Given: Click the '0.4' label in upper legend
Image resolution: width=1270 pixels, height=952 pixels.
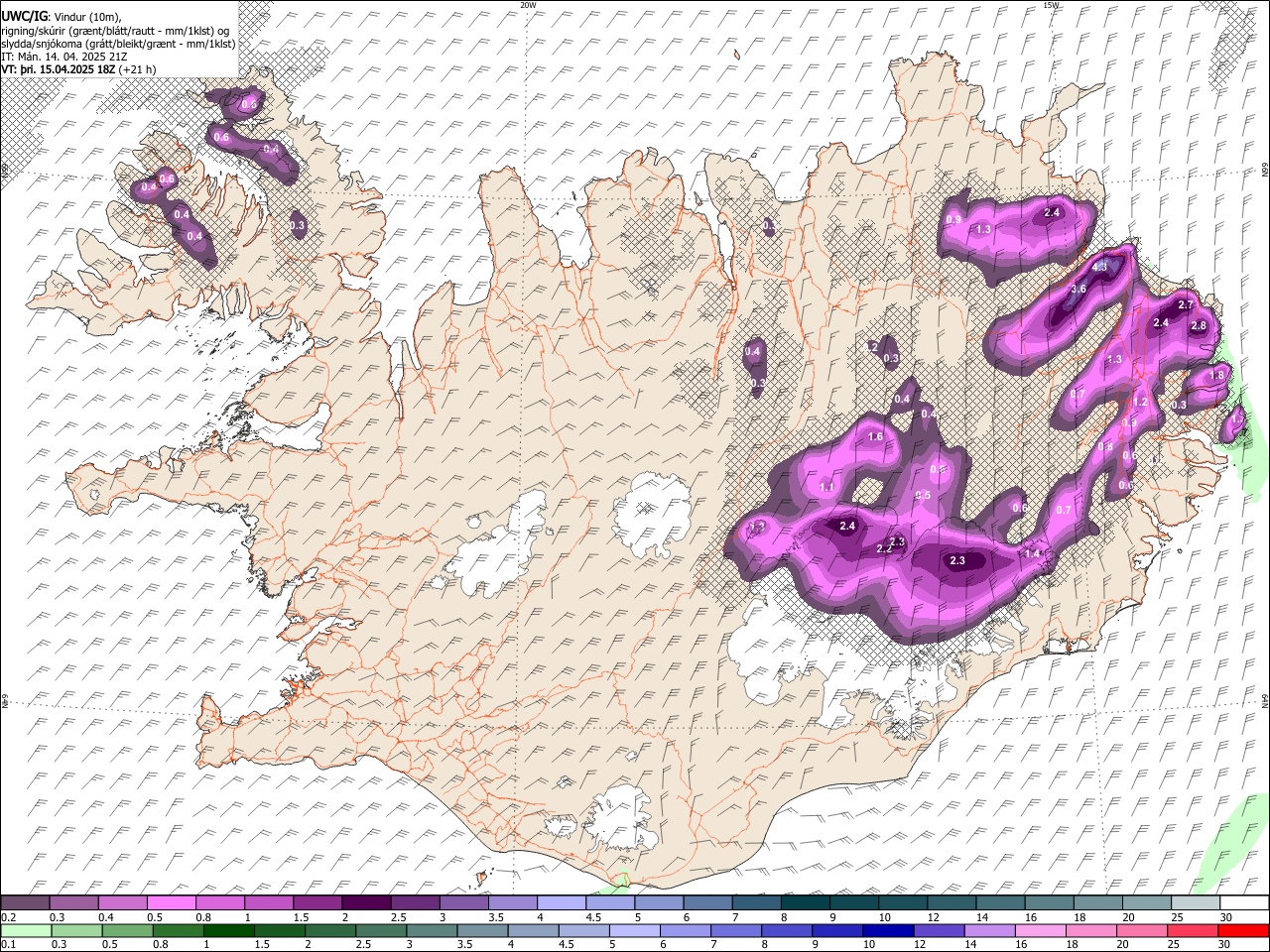Looking at the screenshot, I should click(106, 917).
